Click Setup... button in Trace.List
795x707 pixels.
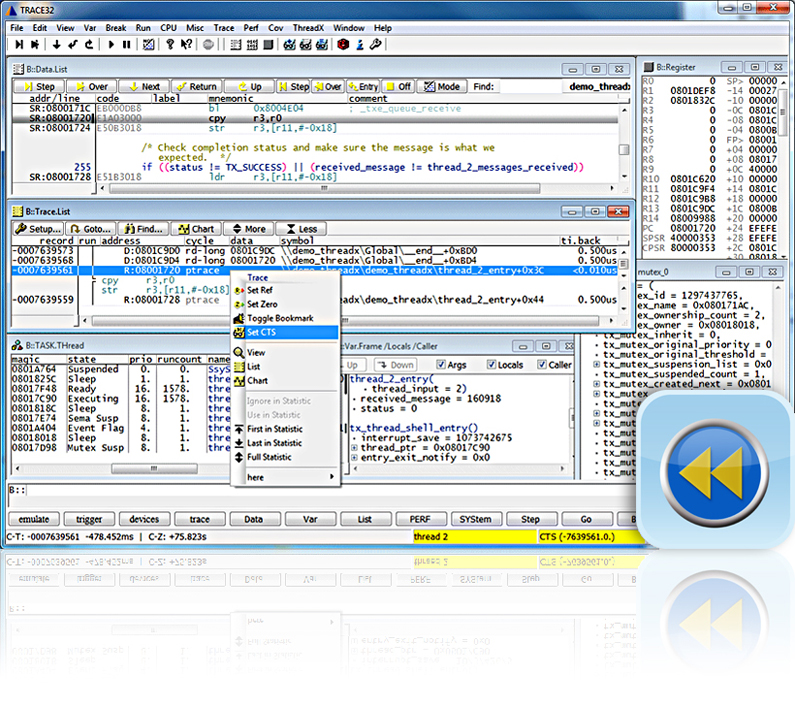39,229
